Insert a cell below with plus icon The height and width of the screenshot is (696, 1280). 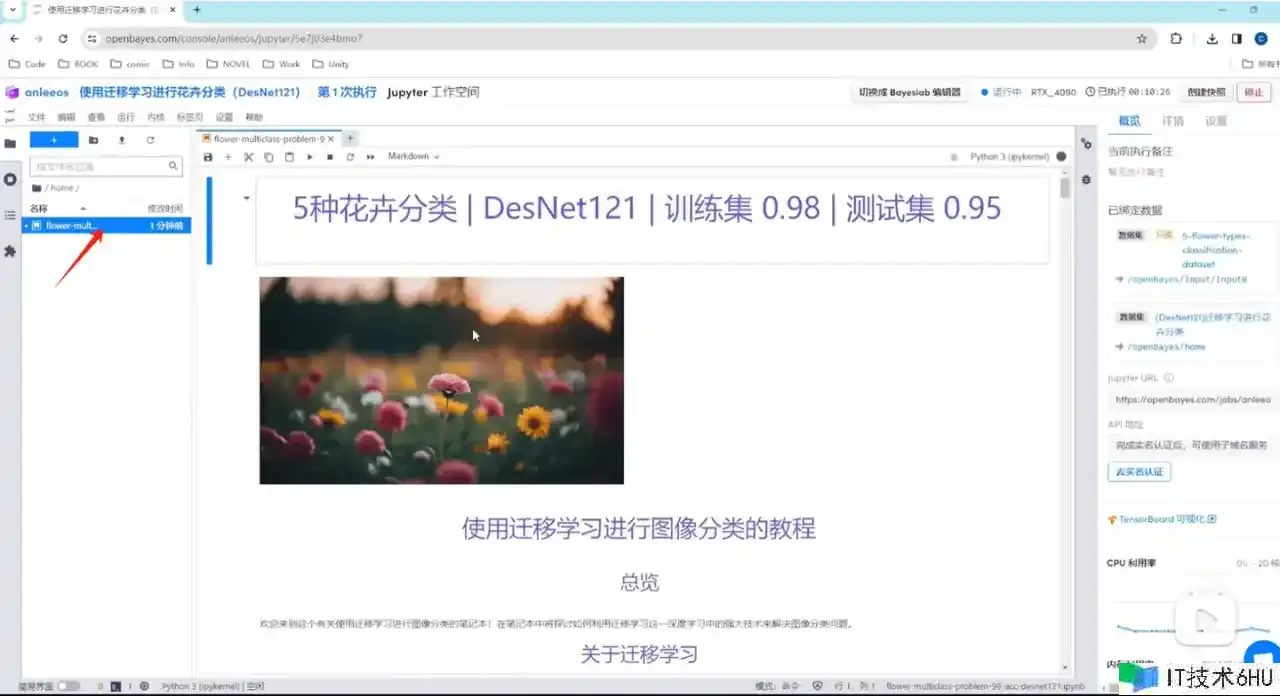click(228, 157)
